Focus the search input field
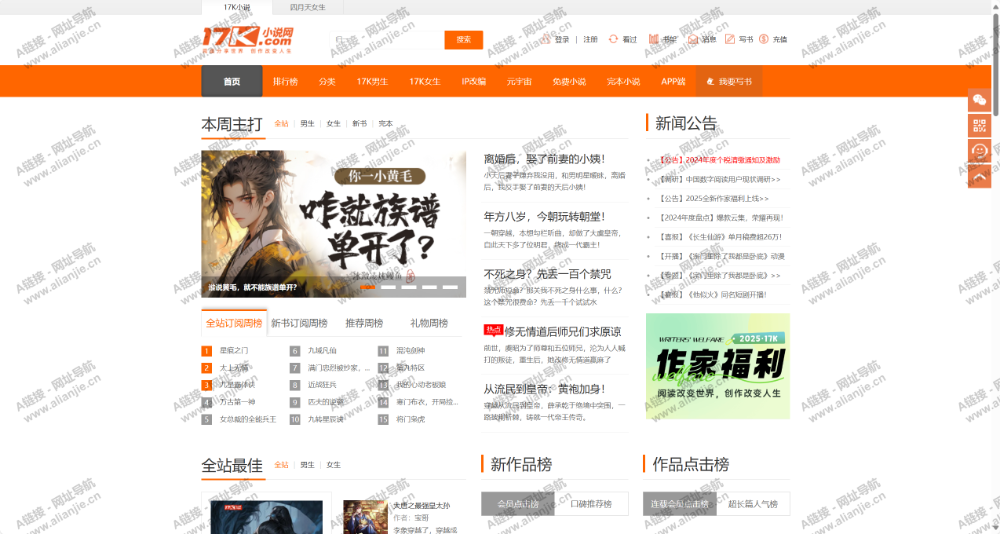 click(387, 40)
